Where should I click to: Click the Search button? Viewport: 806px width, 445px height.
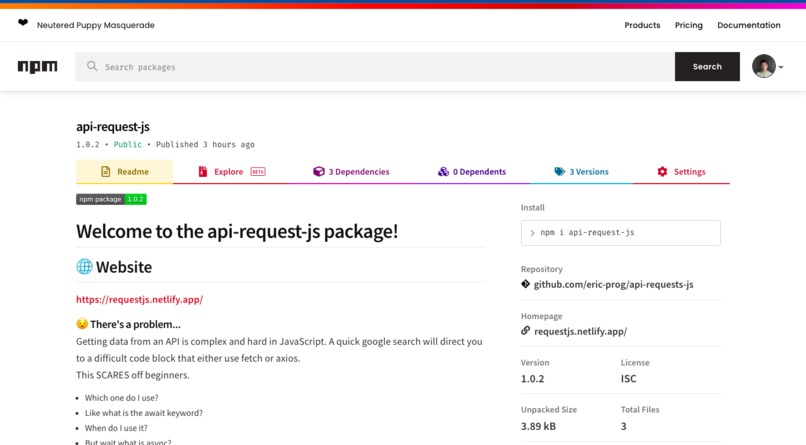click(707, 66)
